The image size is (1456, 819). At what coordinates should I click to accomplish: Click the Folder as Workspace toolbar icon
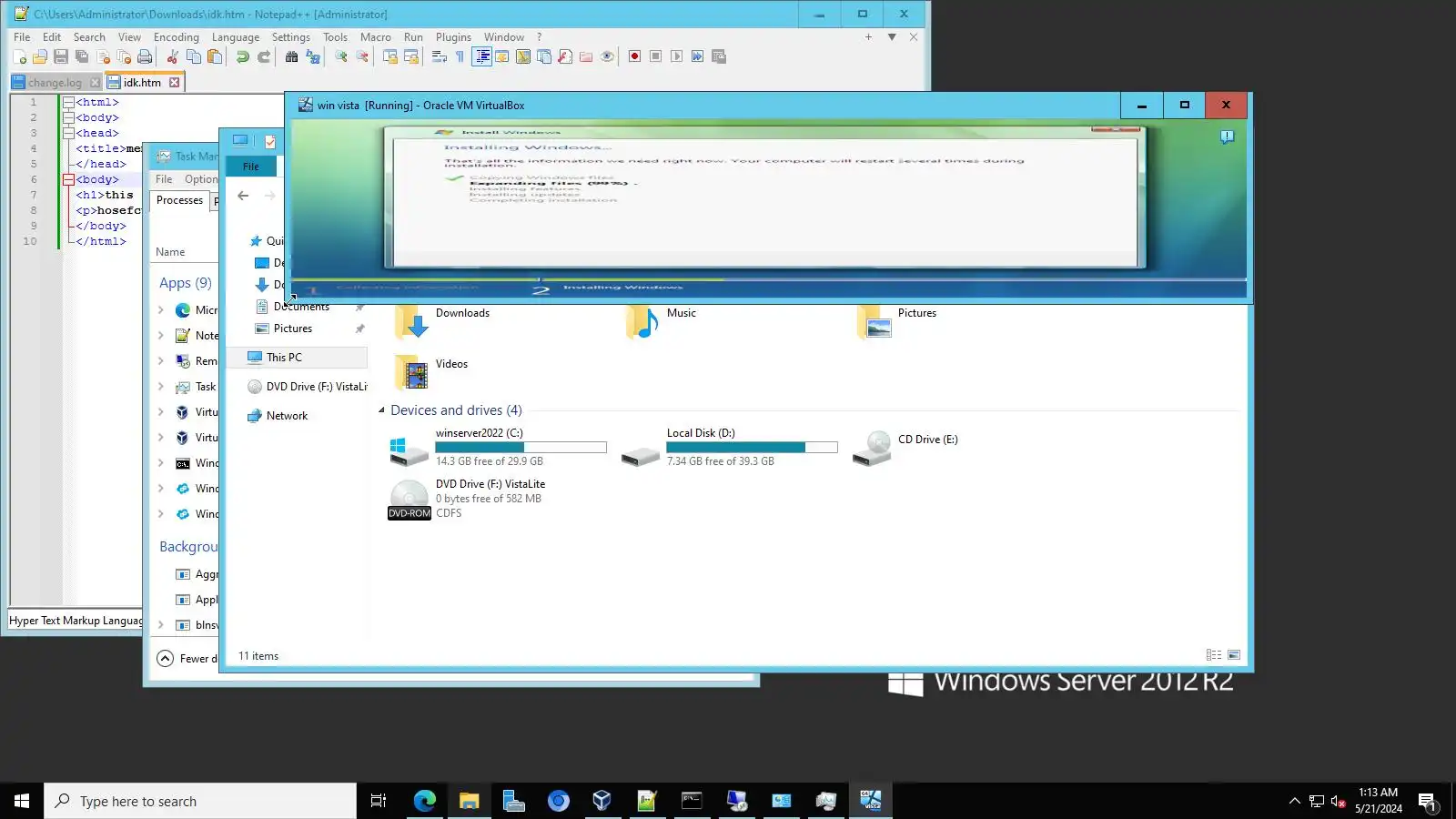pos(586,56)
